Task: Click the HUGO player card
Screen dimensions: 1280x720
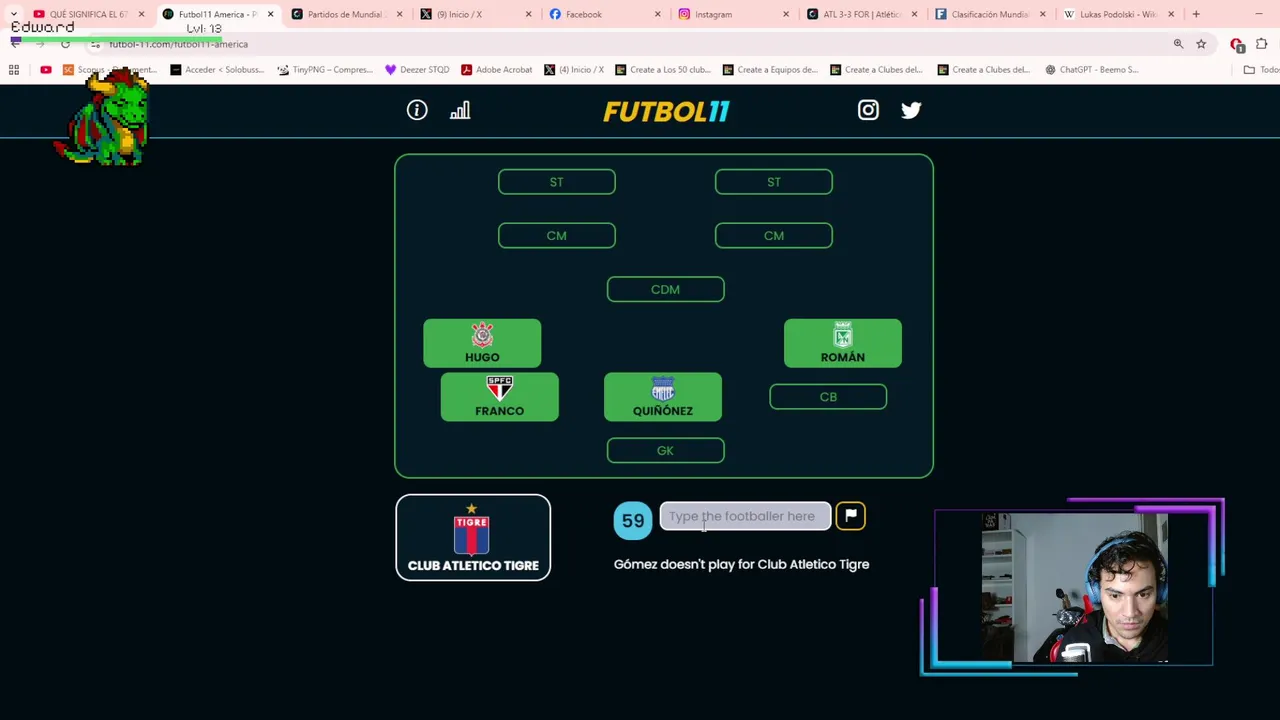Action: click(482, 343)
